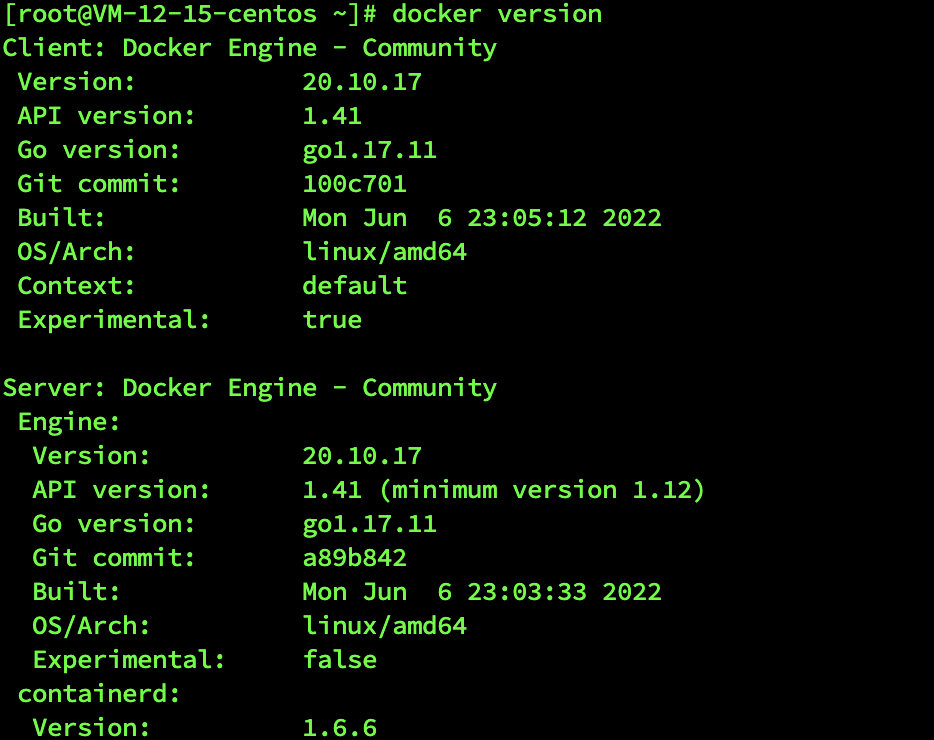934x740 pixels.
Task: Click the 'containerd:' section label
Action: coord(99,694)
